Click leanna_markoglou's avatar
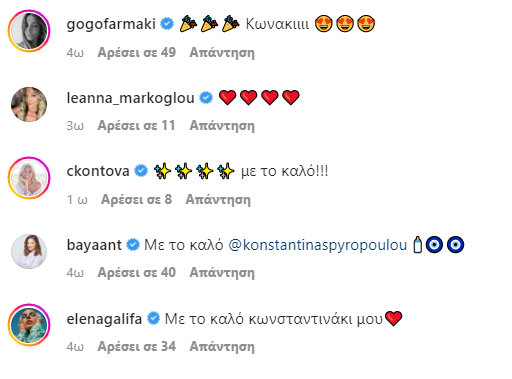 point(29,104)
